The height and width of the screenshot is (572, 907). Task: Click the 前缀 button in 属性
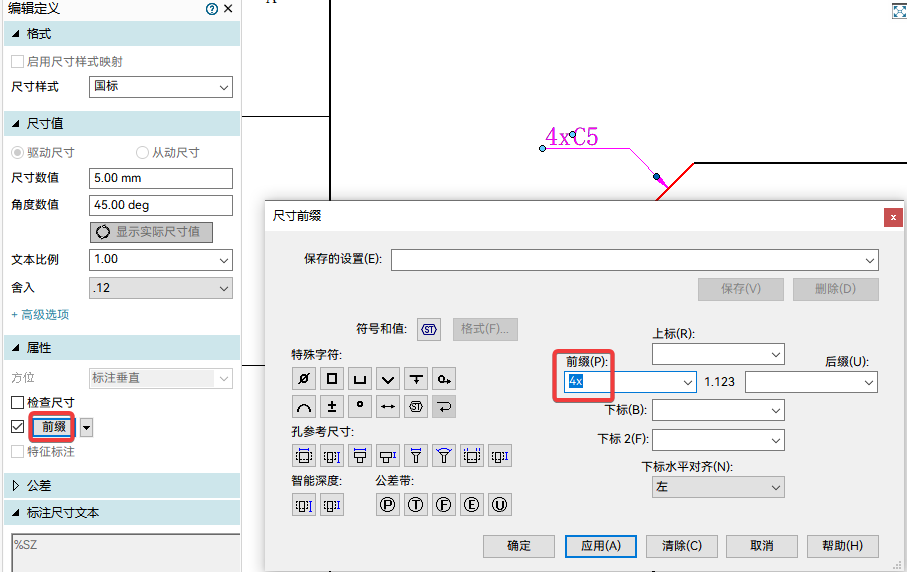coord(53,427)
